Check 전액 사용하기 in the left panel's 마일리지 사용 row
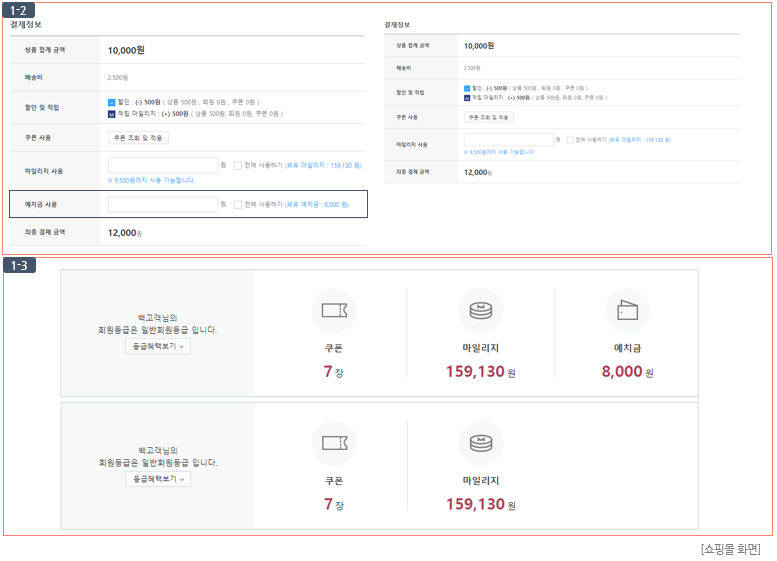The width and height of the screenshot is (777, 561). point(237,165)
